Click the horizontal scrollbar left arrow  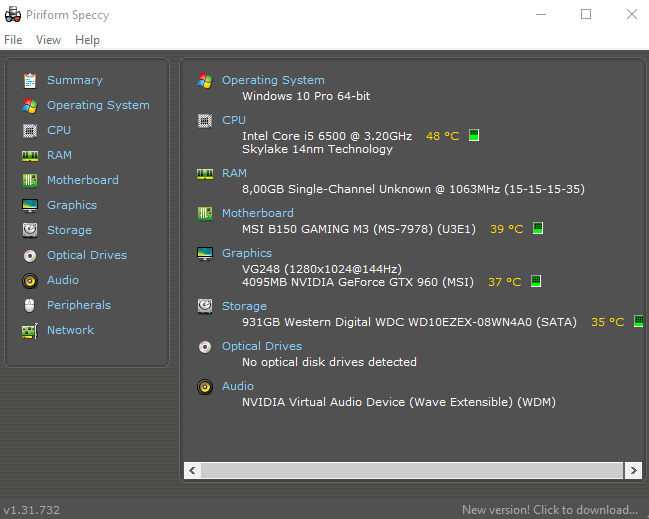192,471
